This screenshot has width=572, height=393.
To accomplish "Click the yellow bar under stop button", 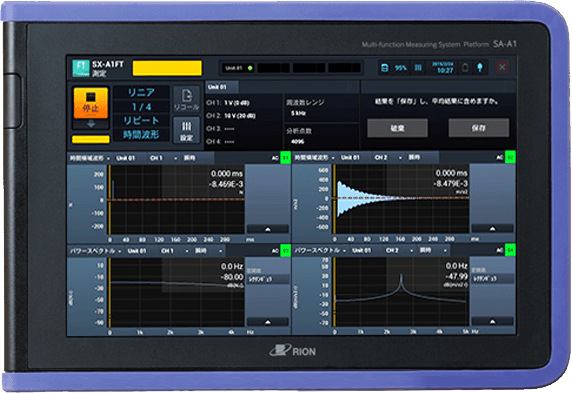I will coord(91,139).
